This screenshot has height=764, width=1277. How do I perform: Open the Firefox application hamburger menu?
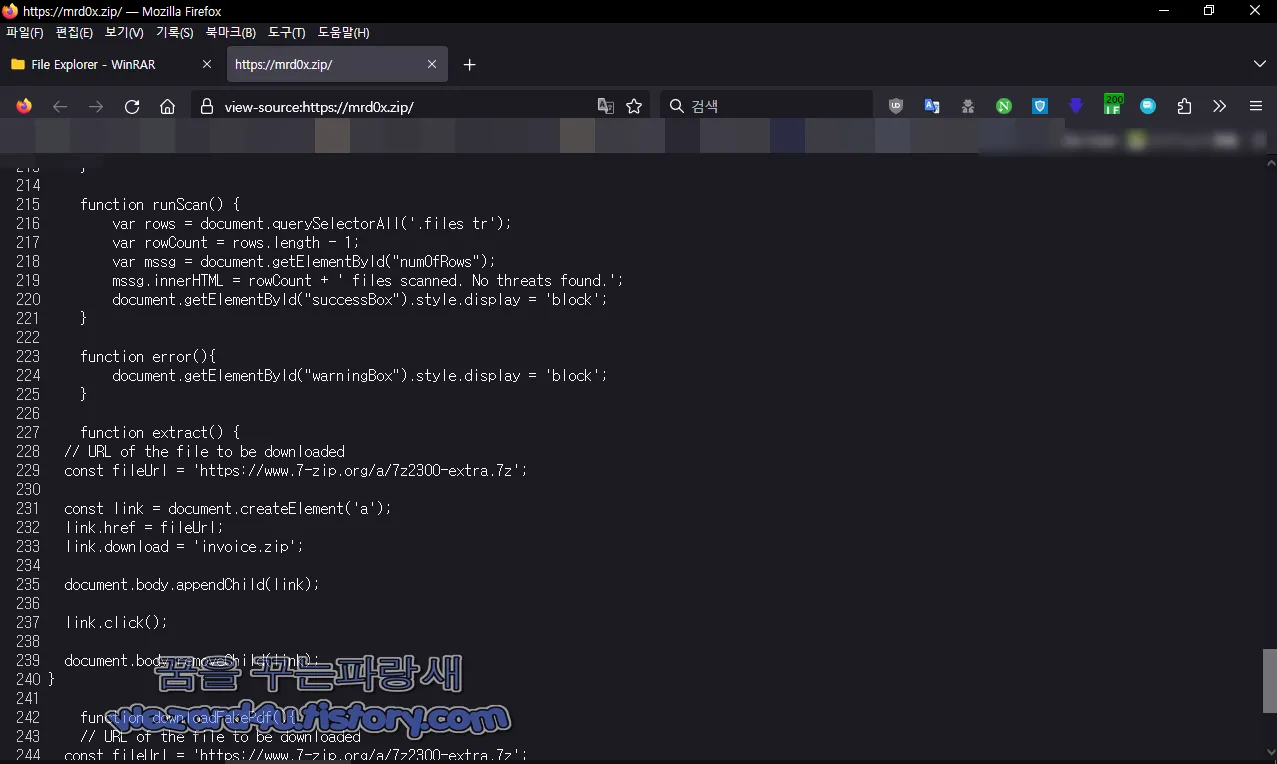point(1256,106)
